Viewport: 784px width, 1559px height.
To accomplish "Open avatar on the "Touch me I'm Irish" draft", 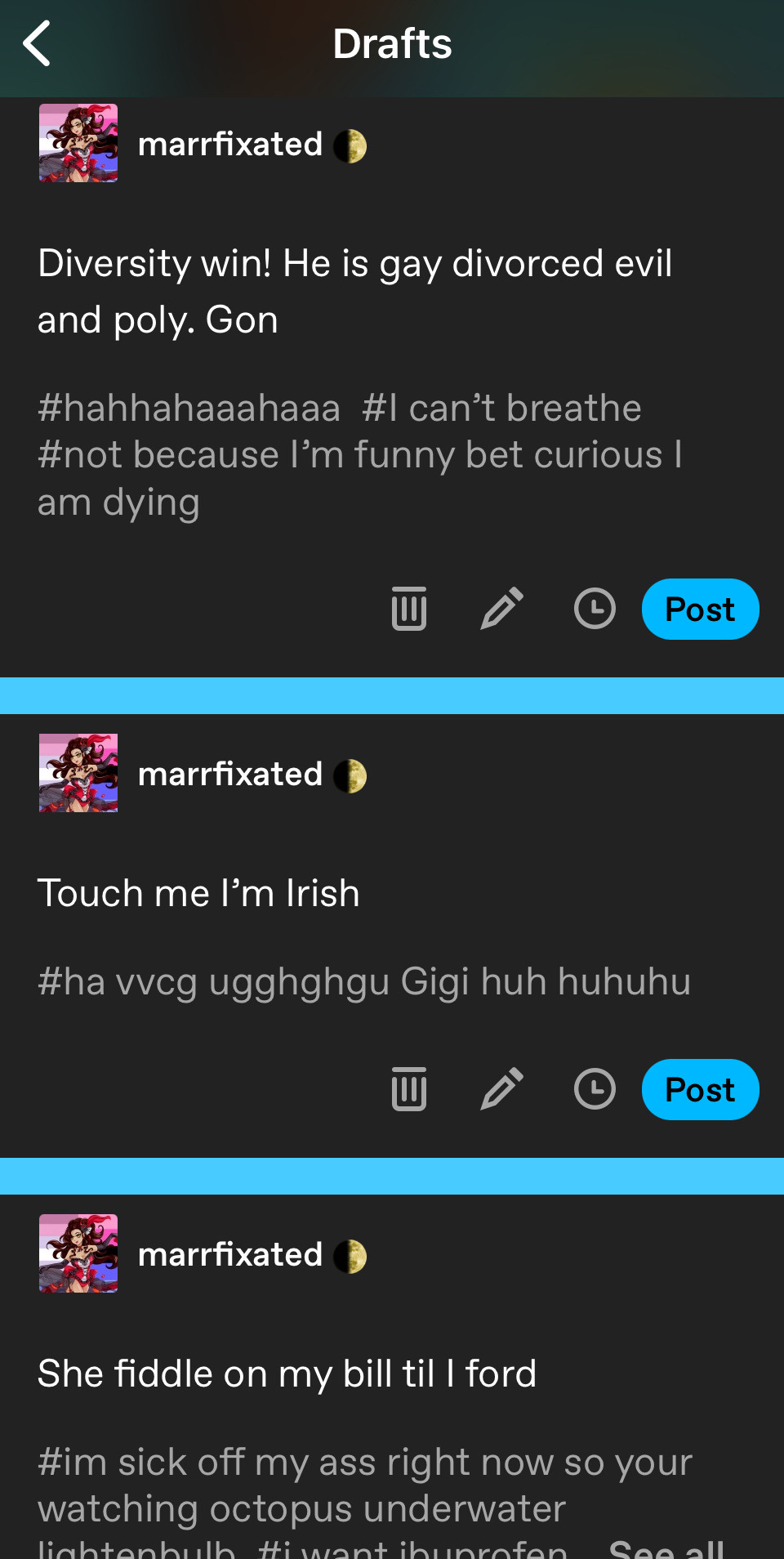I will [x=78, y=773].
